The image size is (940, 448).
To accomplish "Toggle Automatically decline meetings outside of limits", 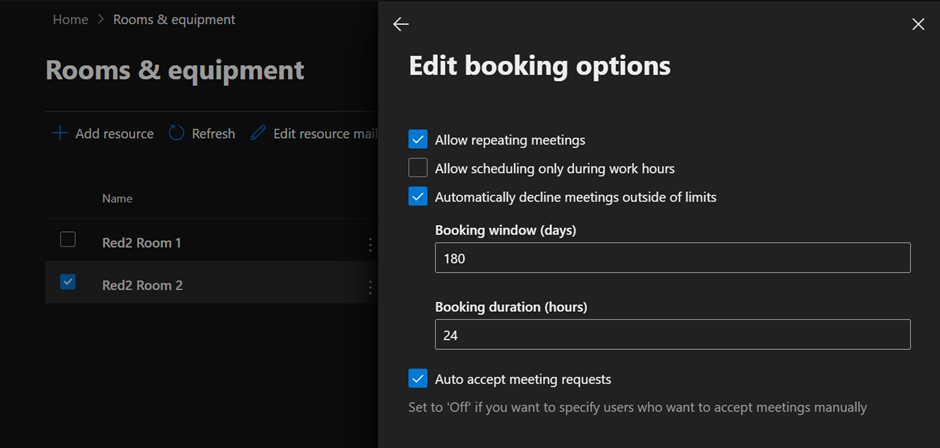I will pos(418,196).
